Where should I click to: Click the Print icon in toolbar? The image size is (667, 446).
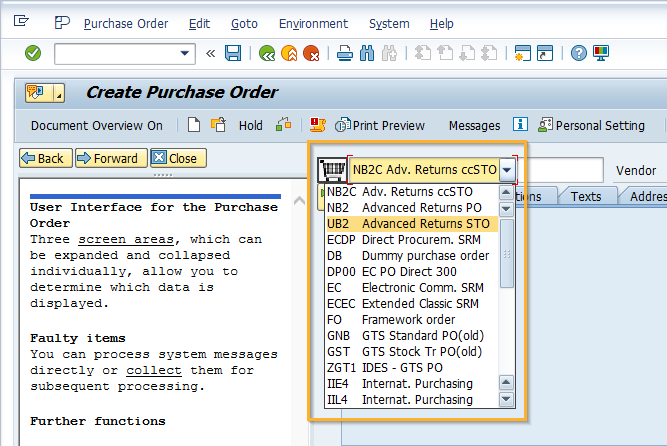click(344, 53)
